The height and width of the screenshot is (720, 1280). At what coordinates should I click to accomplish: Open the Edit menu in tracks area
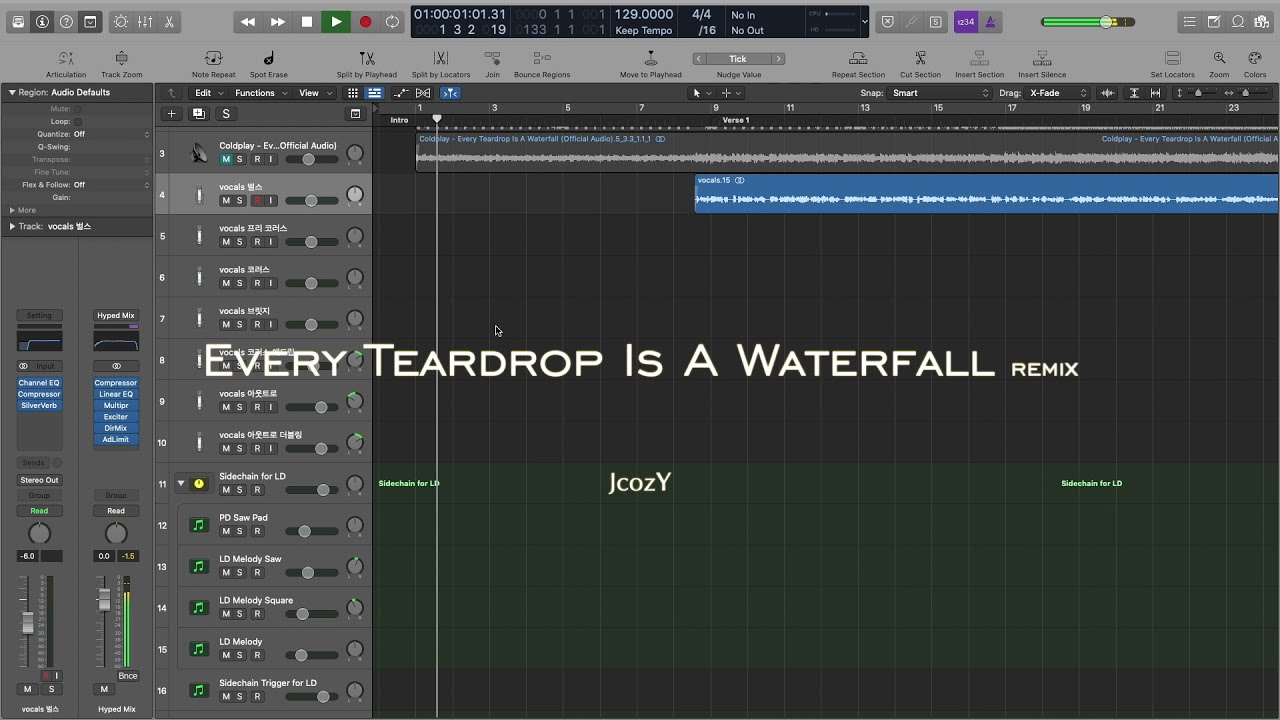tap(208, 93)
